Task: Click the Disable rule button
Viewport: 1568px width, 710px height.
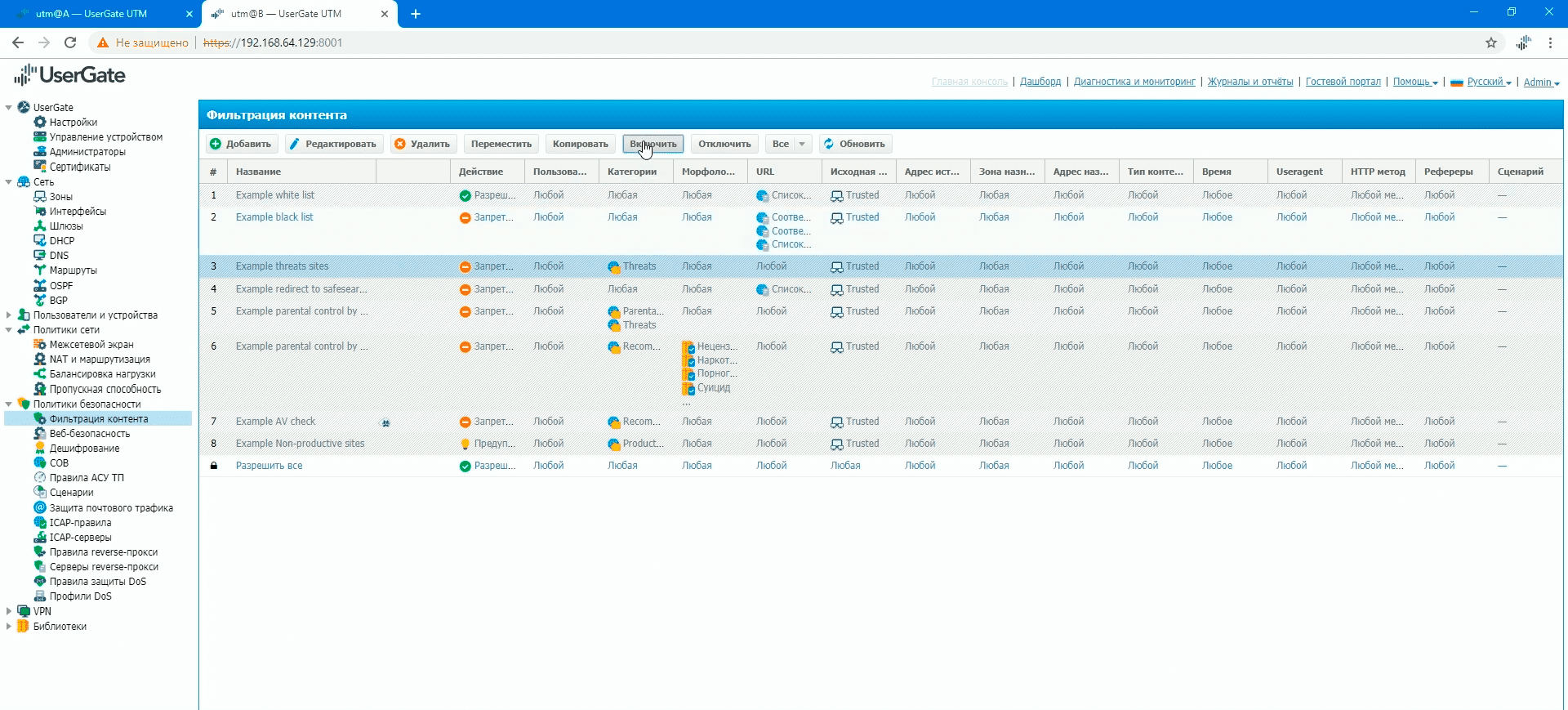Action: (724, 144)
